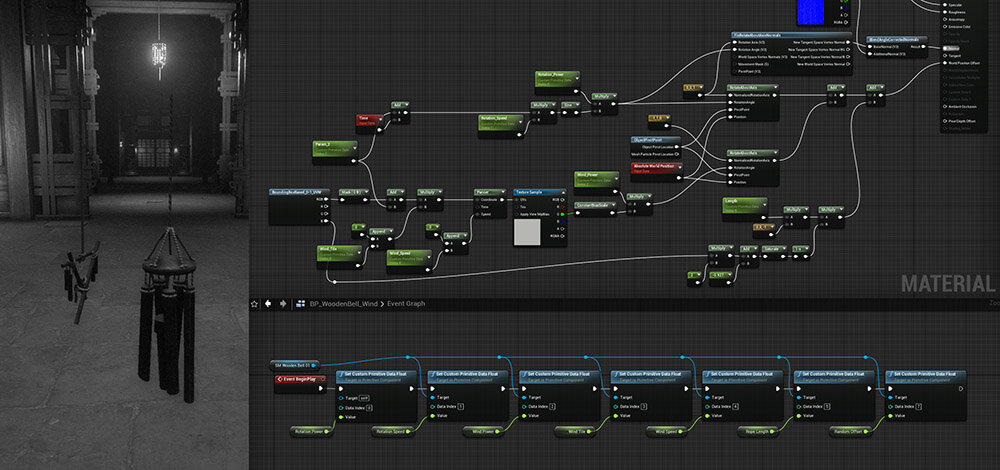Select the 0,0,1 constant vector node
The width and height of the screenshot is (1000, 470).
pyautogui.click(x=693, y=91)
